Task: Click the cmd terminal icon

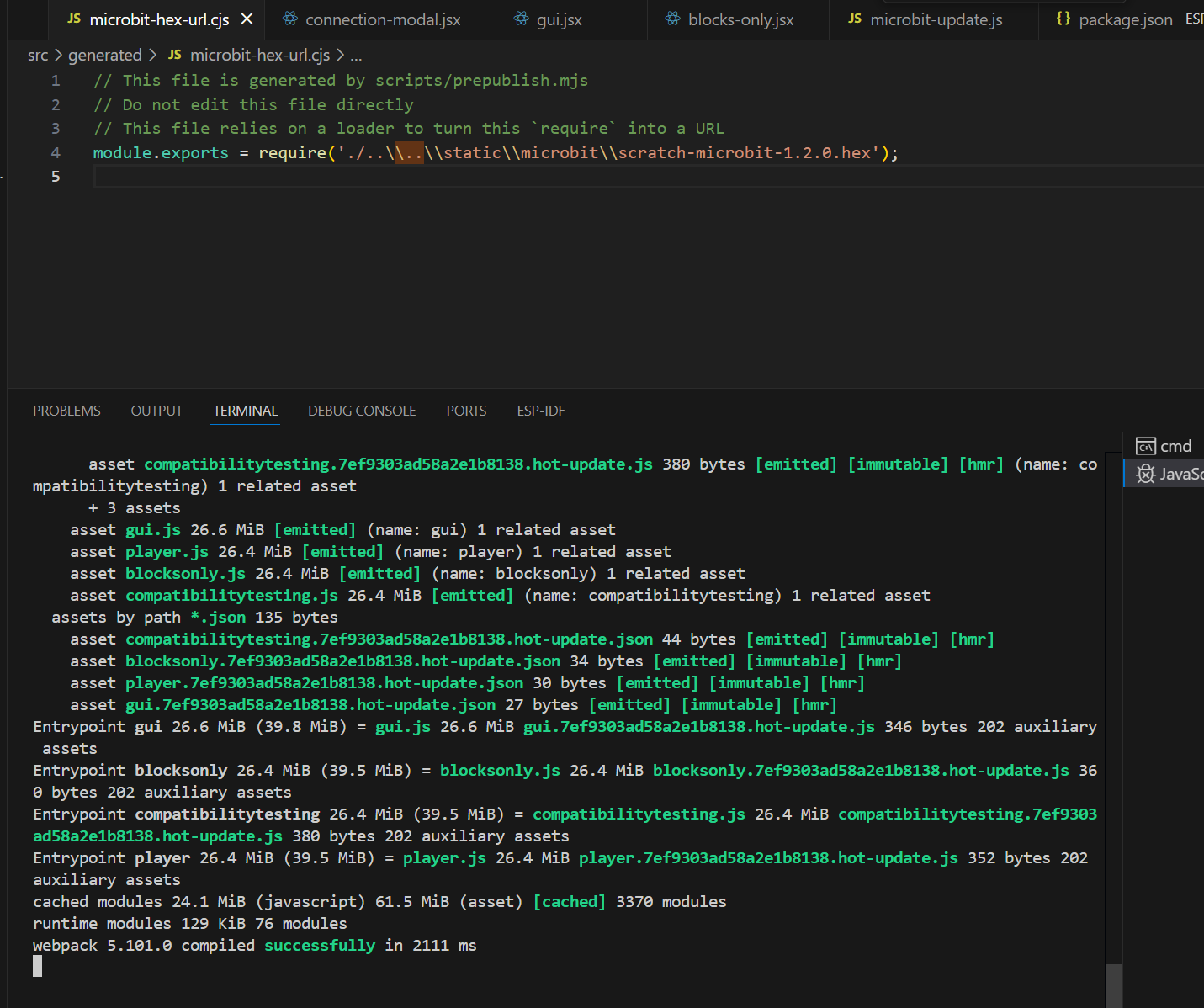Action: click(1145, 446)
